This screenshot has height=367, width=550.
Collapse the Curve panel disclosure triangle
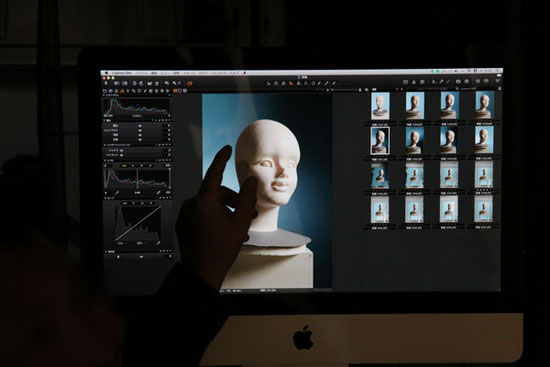tap(105, 198)
